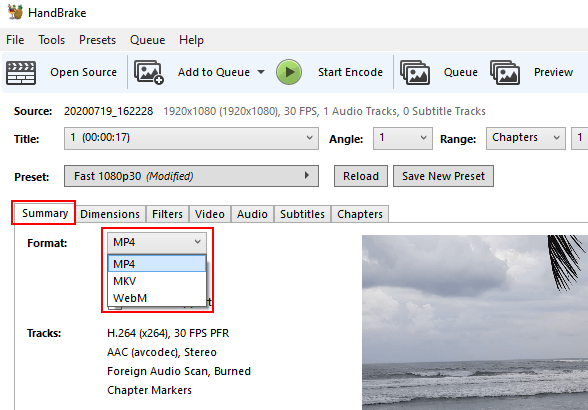Screen dimensions: 588x410
Task: Click the Foreign Audio Scan, Burned text
Action: tap(179, 371)
